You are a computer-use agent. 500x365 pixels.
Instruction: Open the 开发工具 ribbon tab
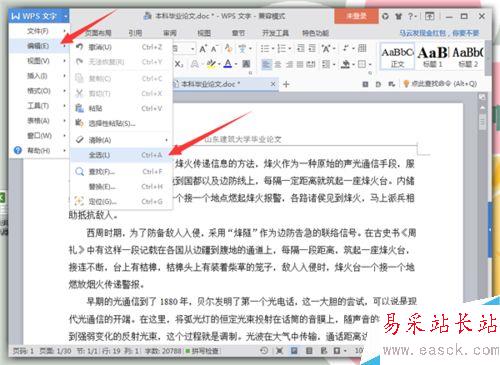(275, 33)
